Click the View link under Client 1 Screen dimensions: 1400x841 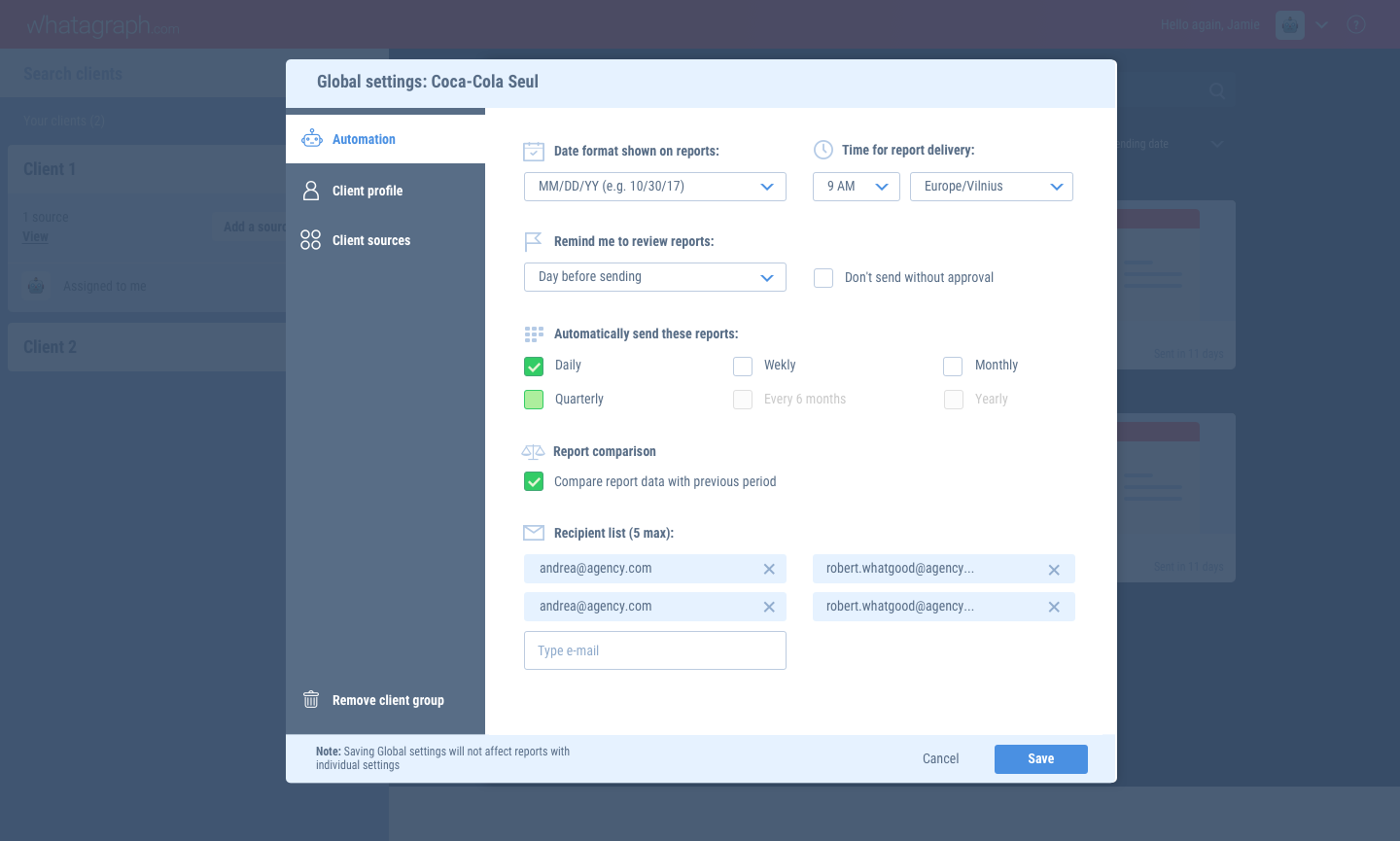[36, 236]
